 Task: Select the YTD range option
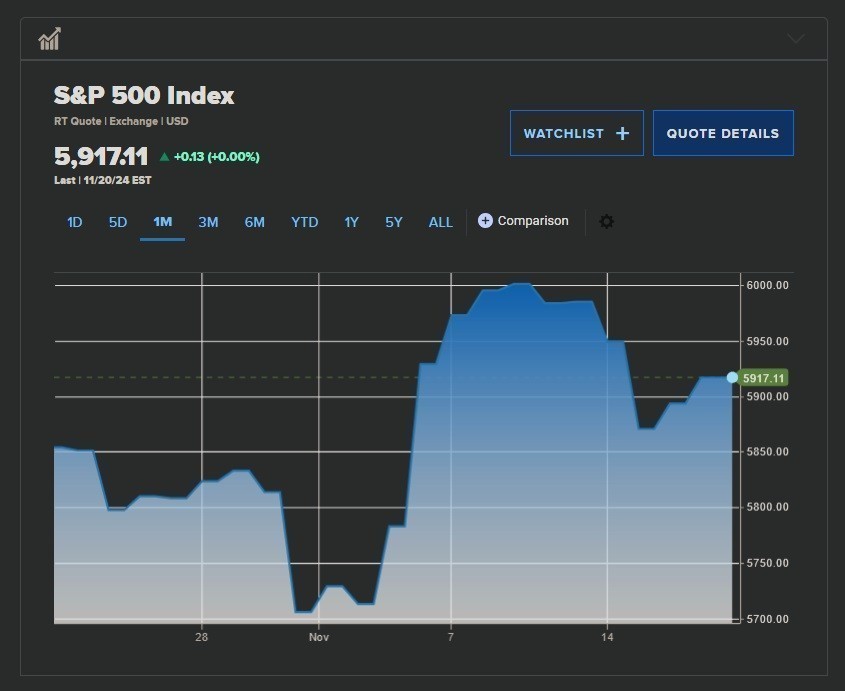coord(304,222)
